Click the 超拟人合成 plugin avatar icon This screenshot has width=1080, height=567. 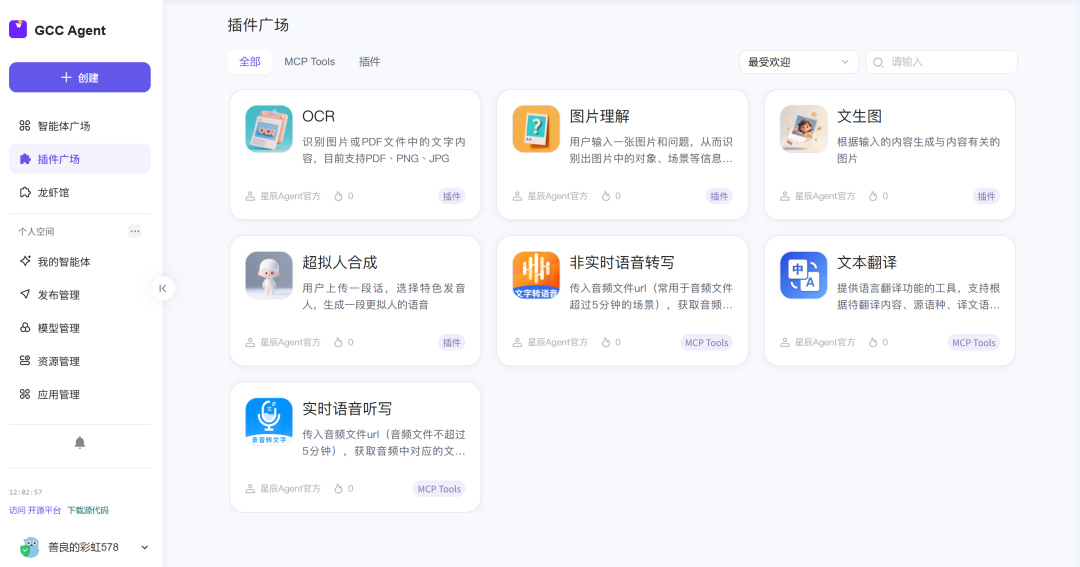[x=269, y=275]
